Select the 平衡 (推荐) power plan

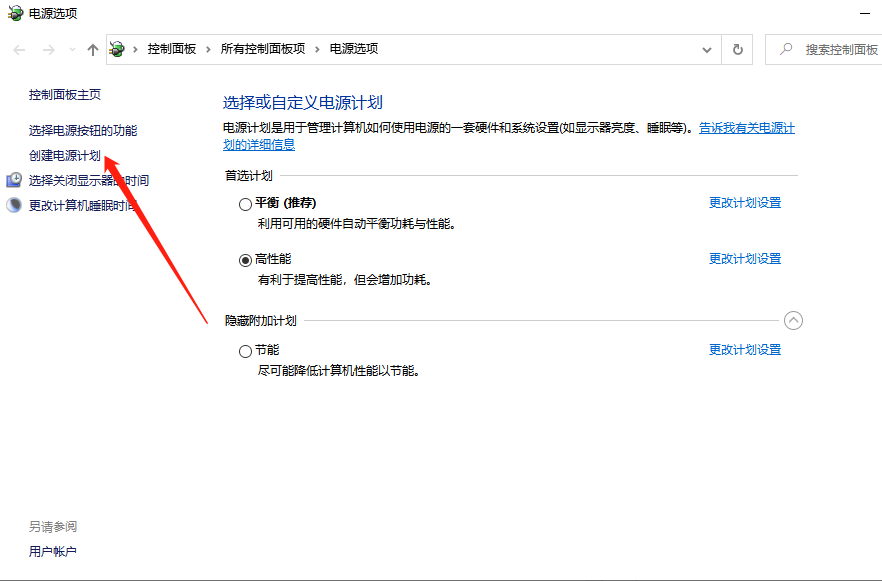[245, 202]
